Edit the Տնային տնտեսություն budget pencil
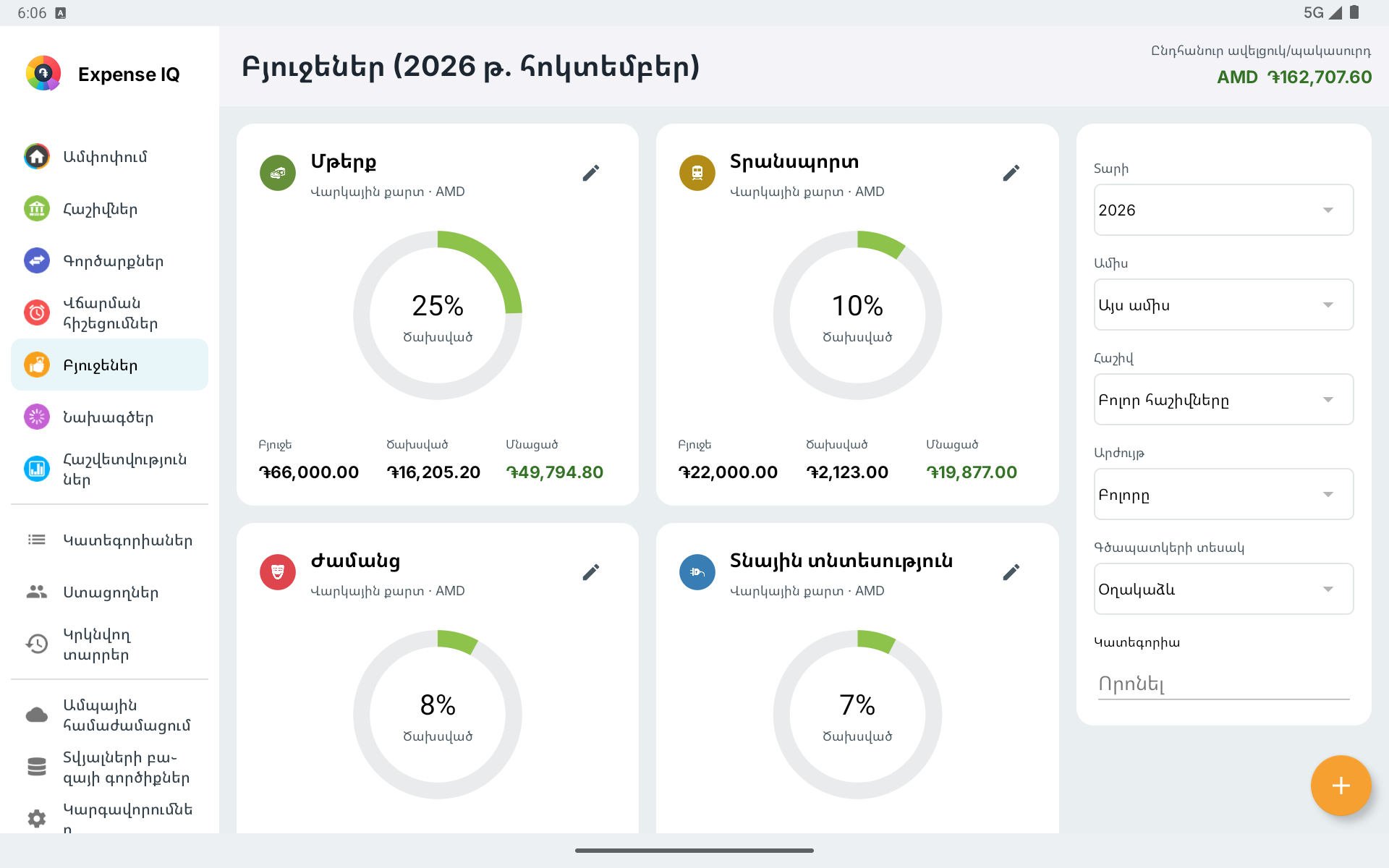The width and height of the screenshot is (1389, 868). 1011,572
